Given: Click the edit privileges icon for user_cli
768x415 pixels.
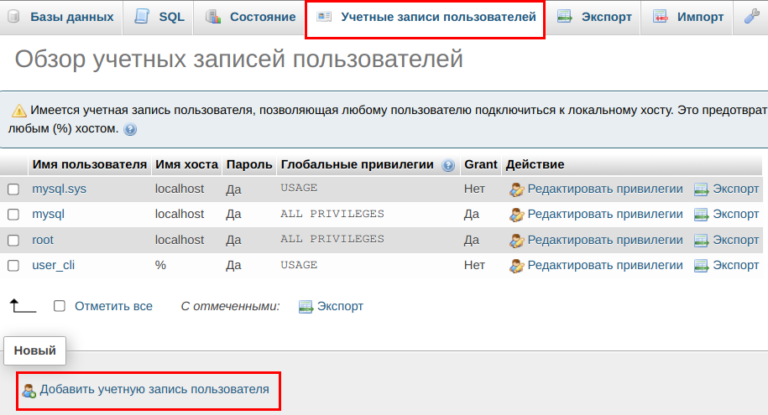Looking at the screenshot, I should [516, 266].
